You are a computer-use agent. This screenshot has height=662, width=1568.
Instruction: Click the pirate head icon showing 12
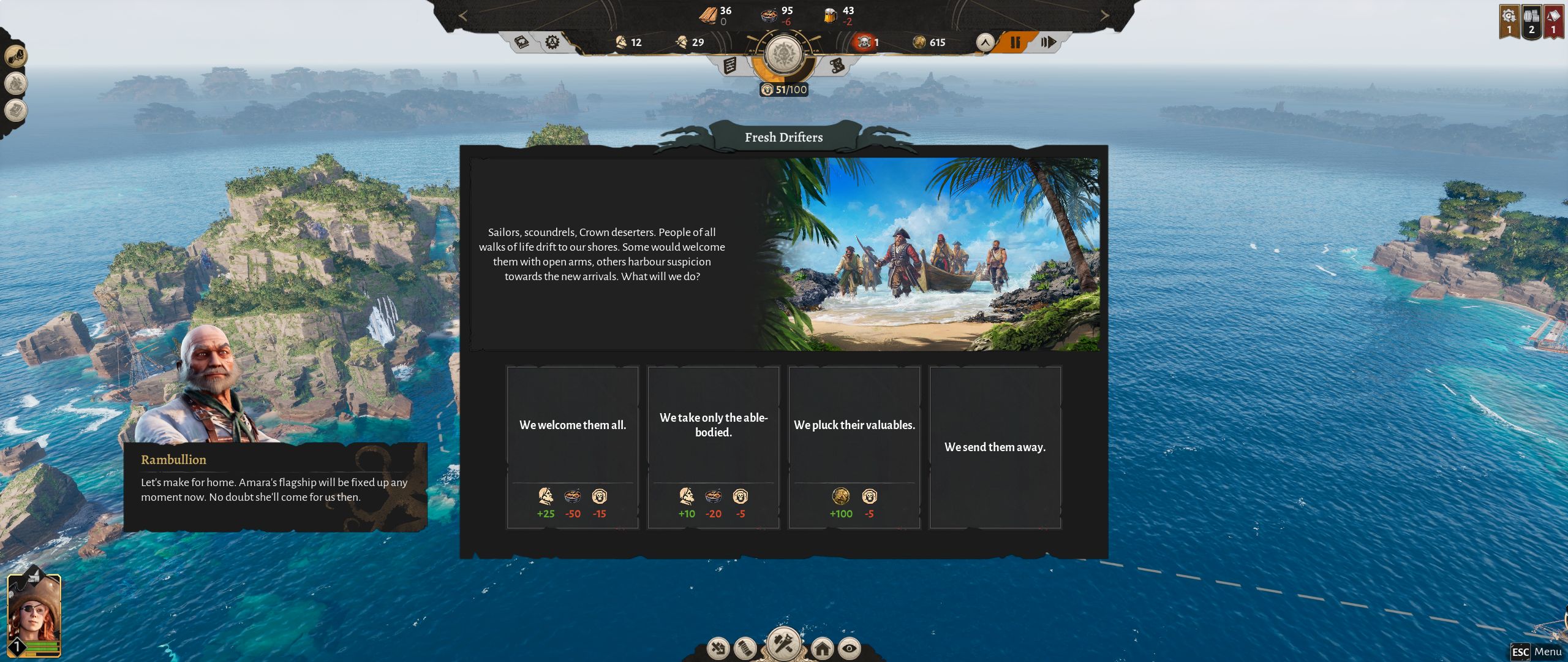point(621,42)
